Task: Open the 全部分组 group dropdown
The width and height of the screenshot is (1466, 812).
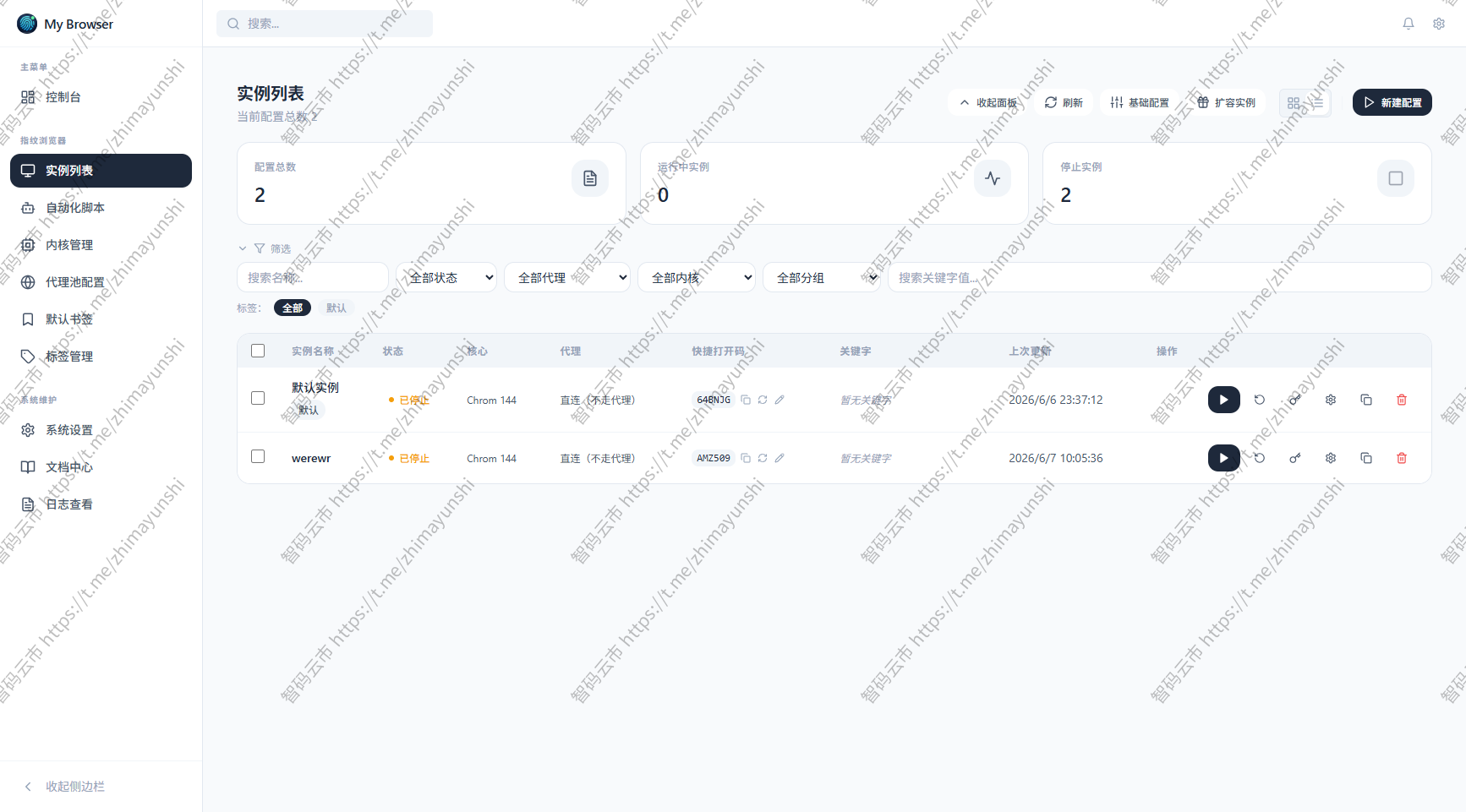Action: (x=822, y=277)
